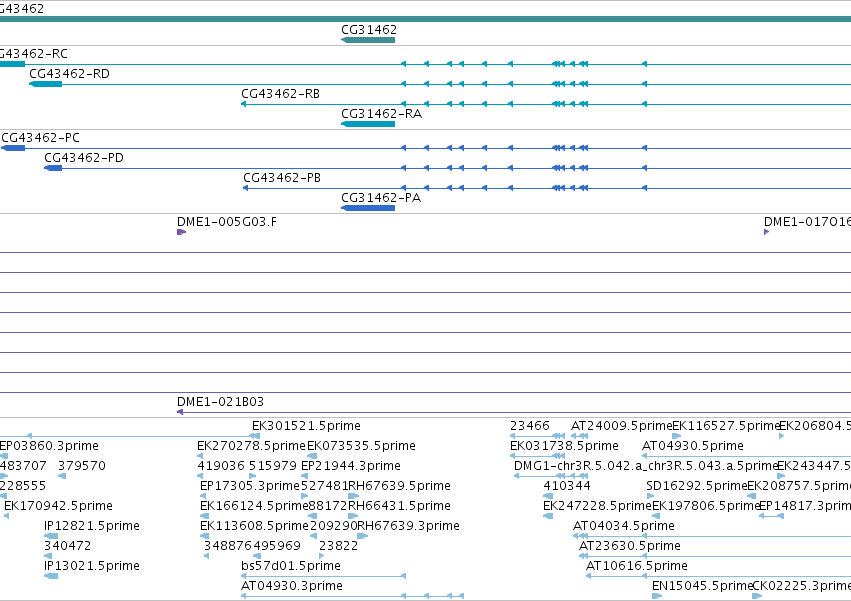This screenshot has width=851, height=601.
Task: Select the 410344 feature label
Action: tap(567, 486)
